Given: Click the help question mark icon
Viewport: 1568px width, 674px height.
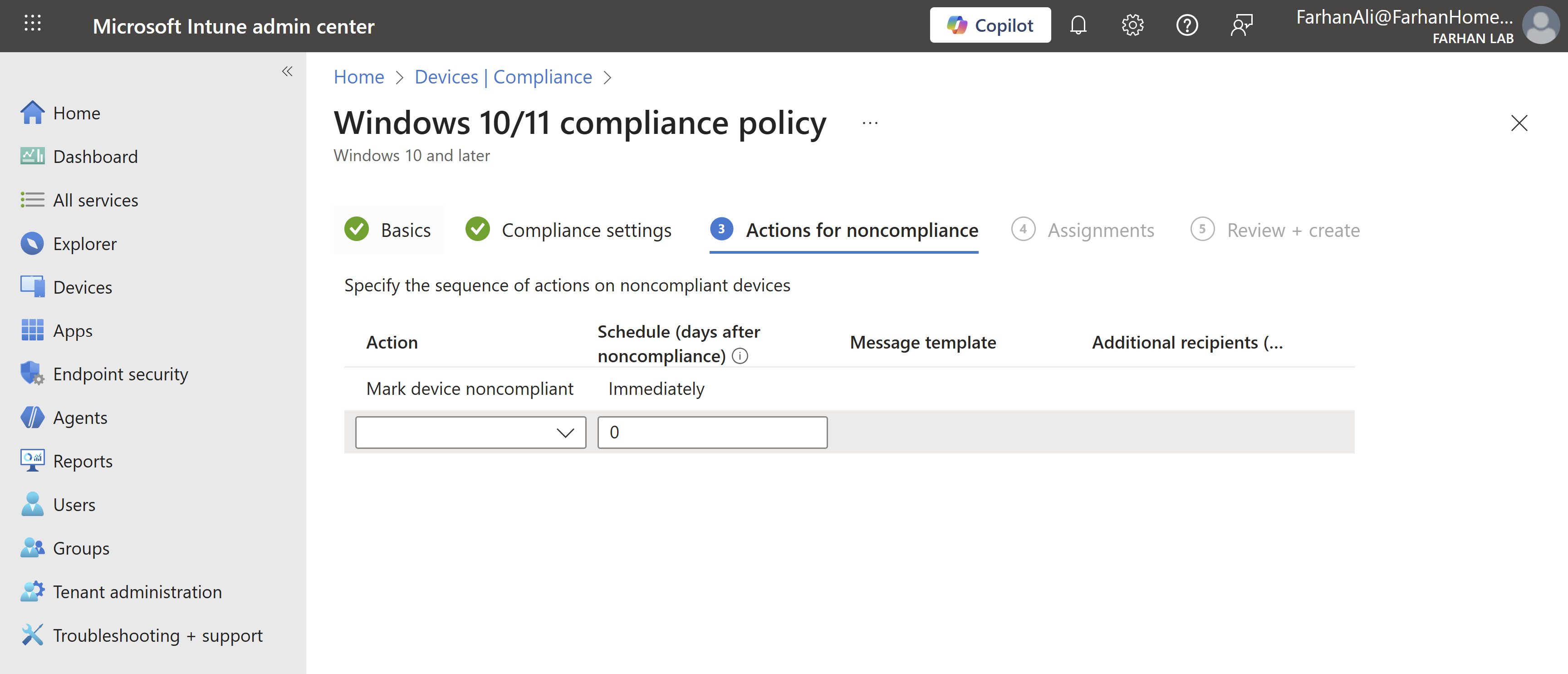Looking at the screenshot, I should [x=1186, y=25].
